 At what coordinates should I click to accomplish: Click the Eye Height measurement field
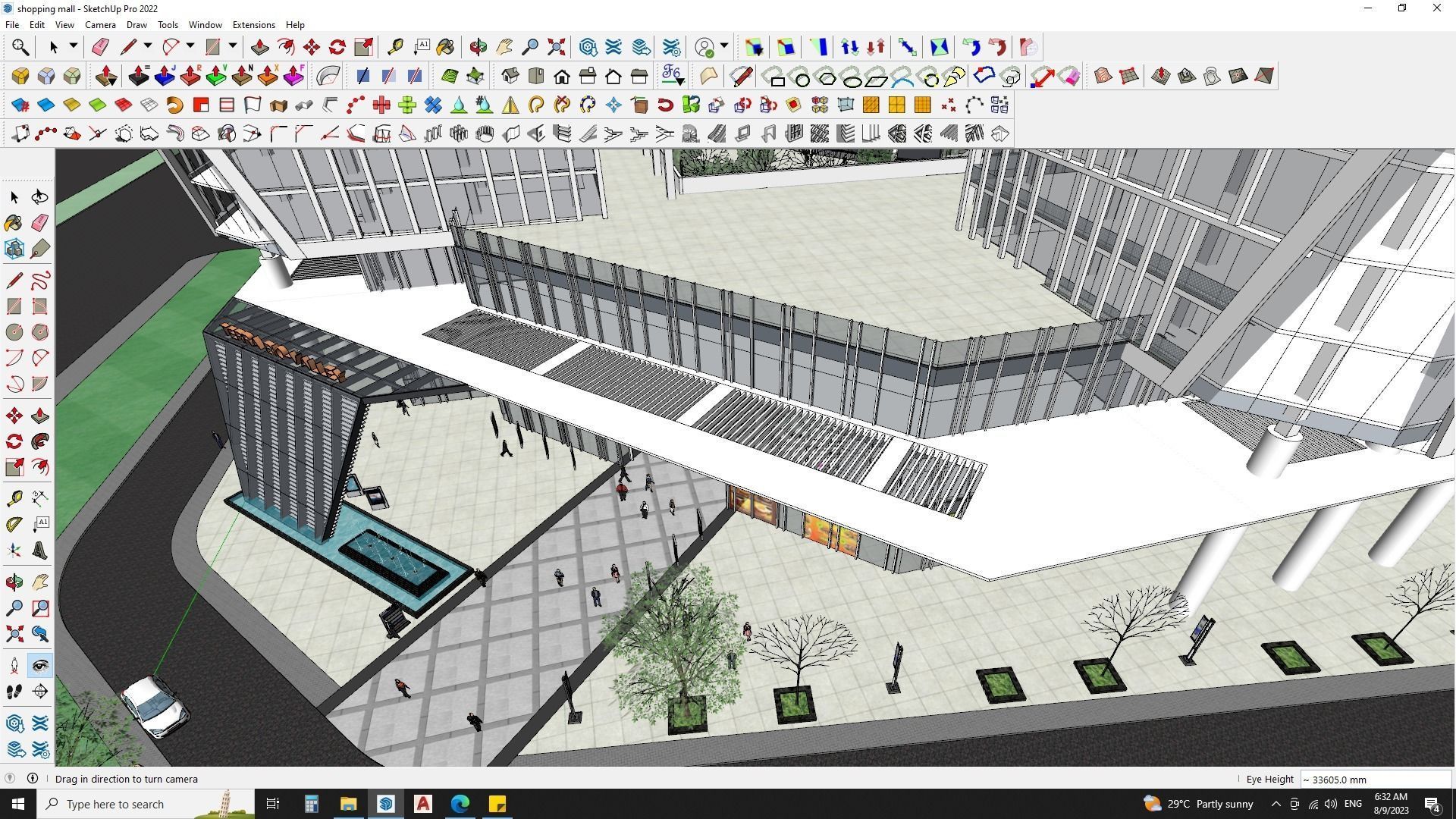coord(1375,779)
